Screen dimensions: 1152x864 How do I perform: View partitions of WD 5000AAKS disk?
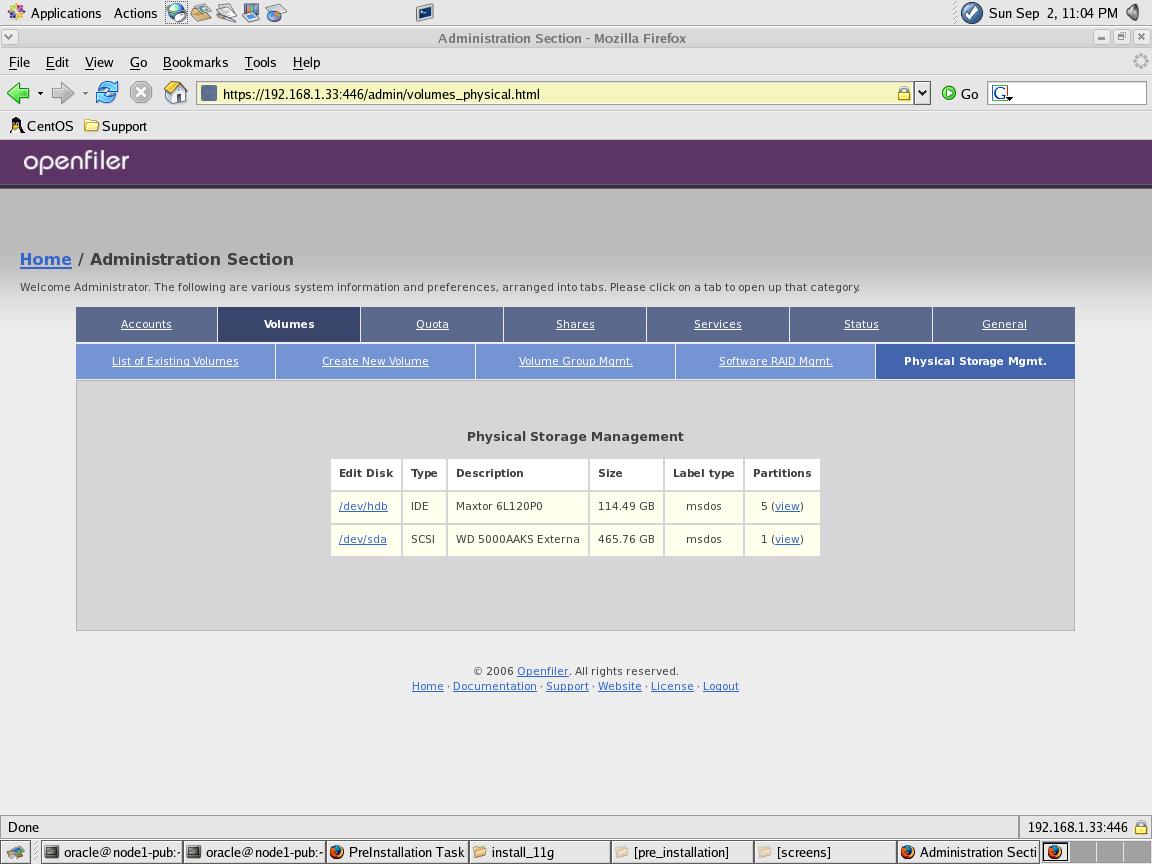tap(787, 539)
